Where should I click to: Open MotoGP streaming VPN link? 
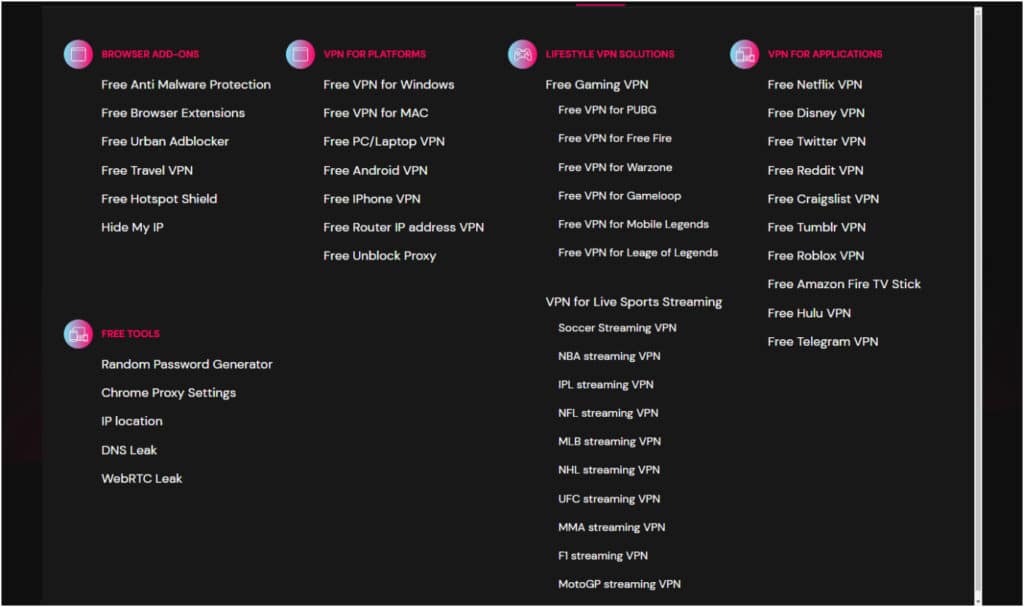click(619, 583)
